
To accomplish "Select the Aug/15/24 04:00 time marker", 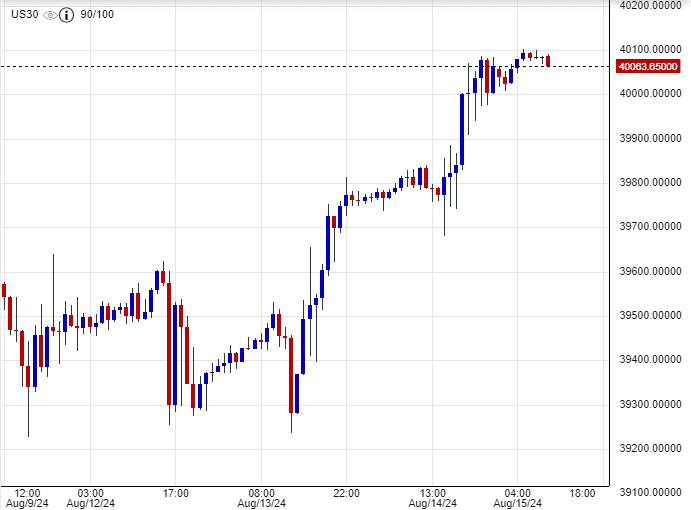I will [x=517, y=497].
